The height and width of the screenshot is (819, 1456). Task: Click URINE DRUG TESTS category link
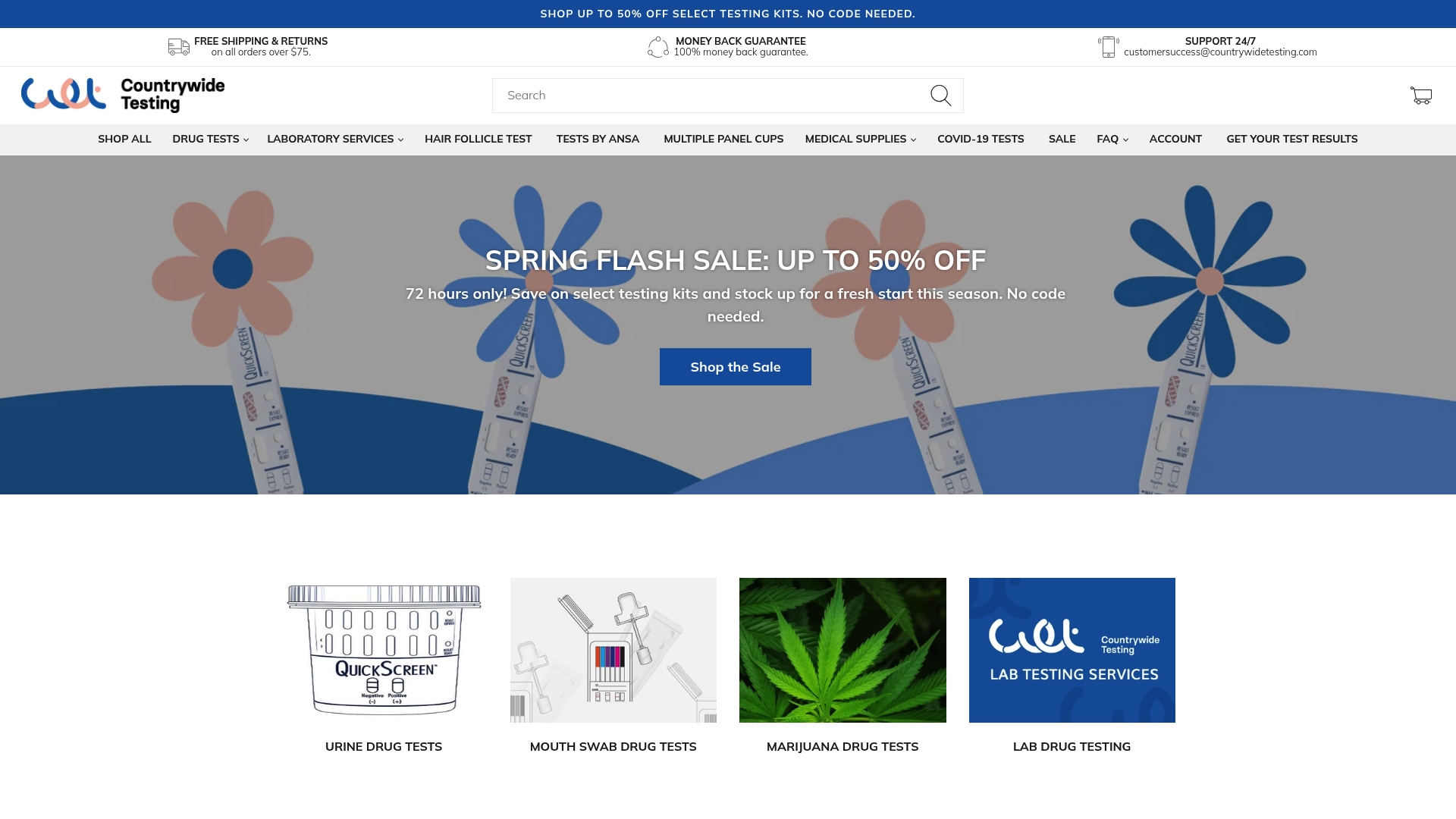(384, 746)
